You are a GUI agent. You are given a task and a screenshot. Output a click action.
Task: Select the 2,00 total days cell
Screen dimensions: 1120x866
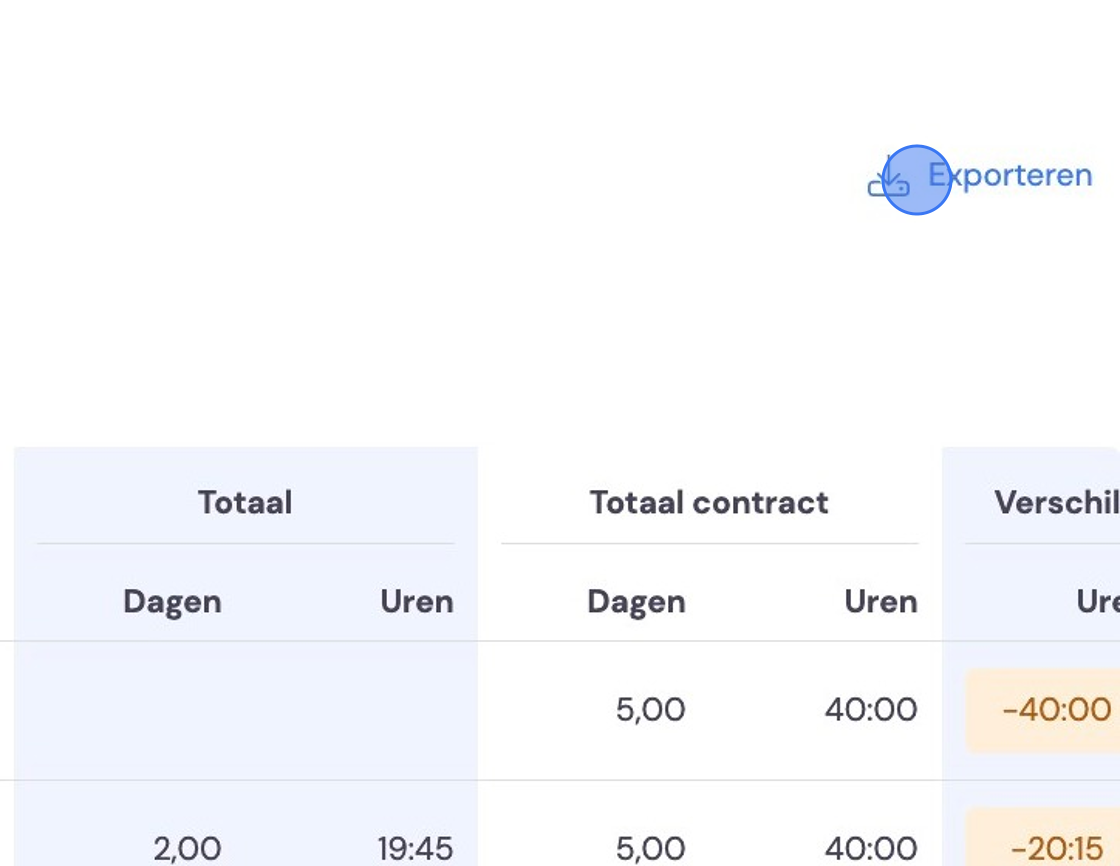click(x=187, y=848)
